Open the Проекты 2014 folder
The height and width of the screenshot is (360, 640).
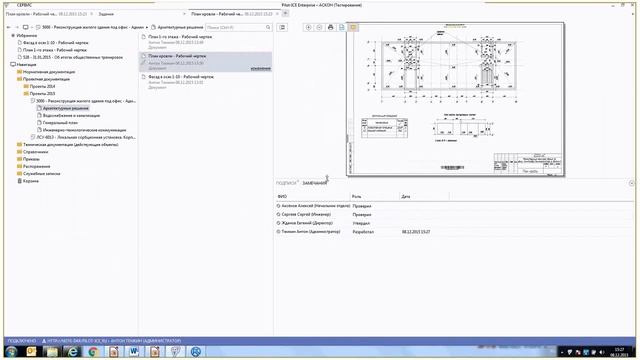point(42,87)
